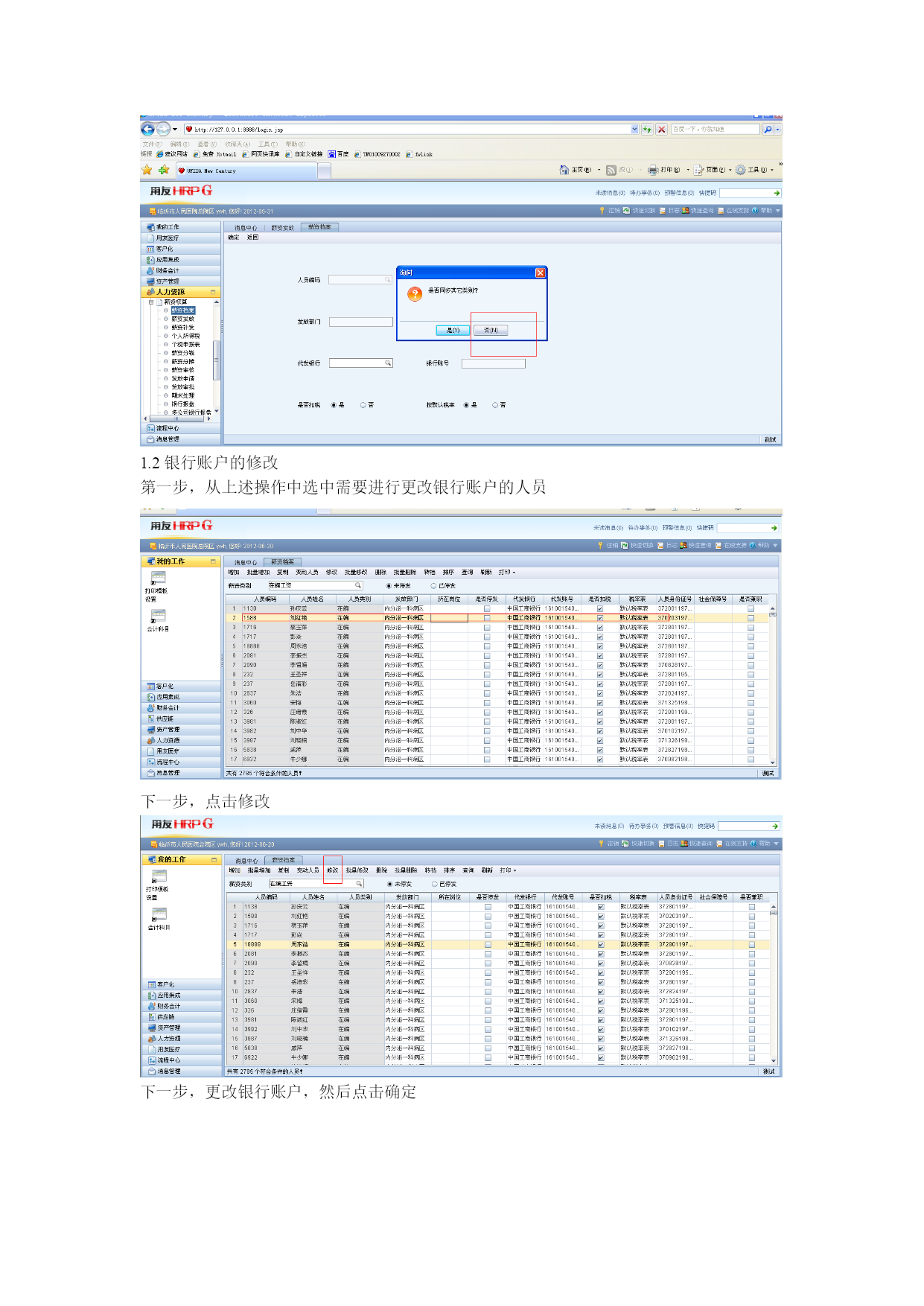924x1306 pixels.
Task: Click 注销 key icon in bottom screenshot header
Action: (x=601, y=844)
